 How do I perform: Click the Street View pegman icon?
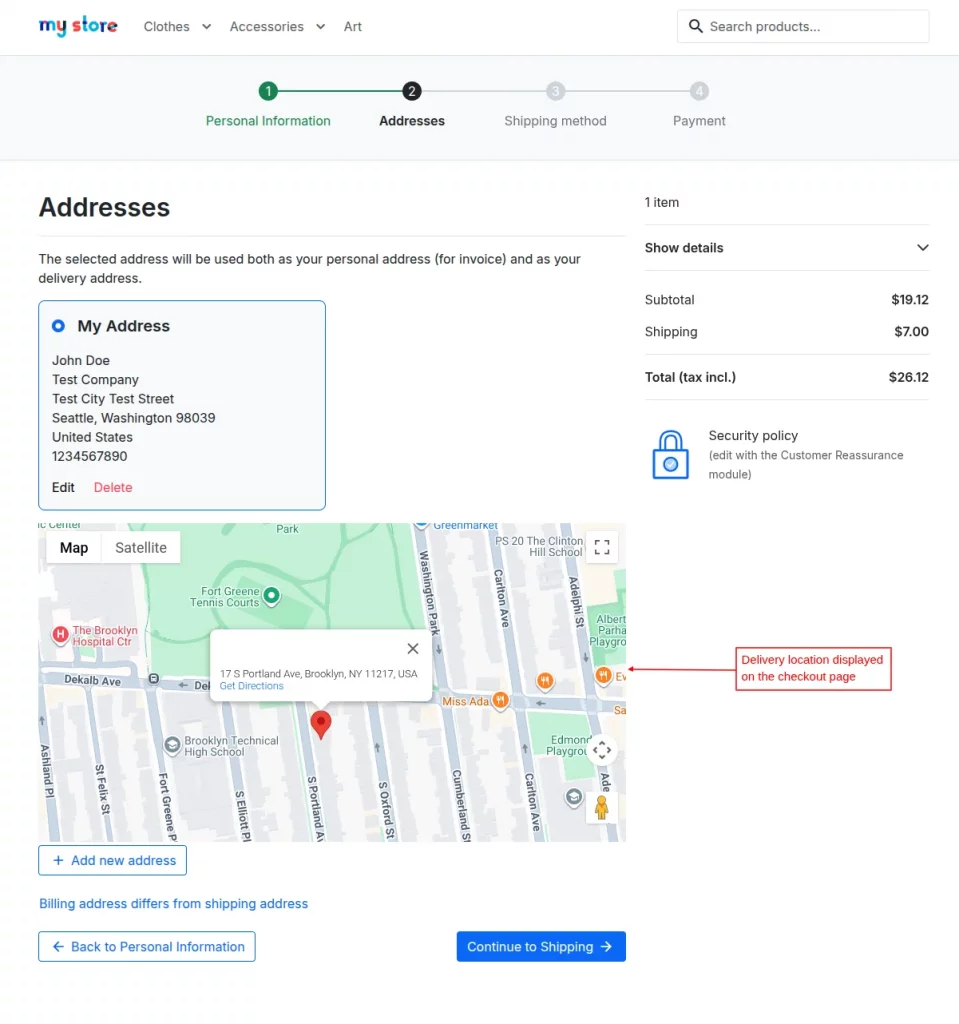point(602,807)
